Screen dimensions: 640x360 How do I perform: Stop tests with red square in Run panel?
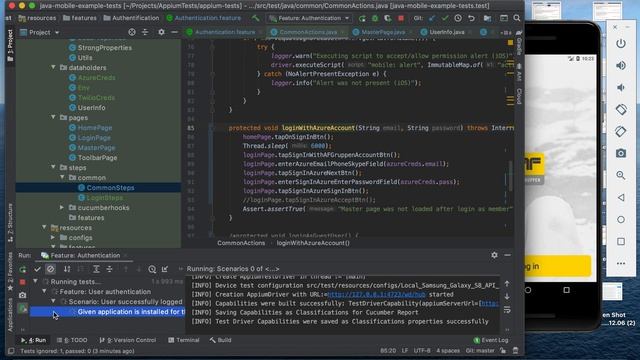(x=22, y=282)
